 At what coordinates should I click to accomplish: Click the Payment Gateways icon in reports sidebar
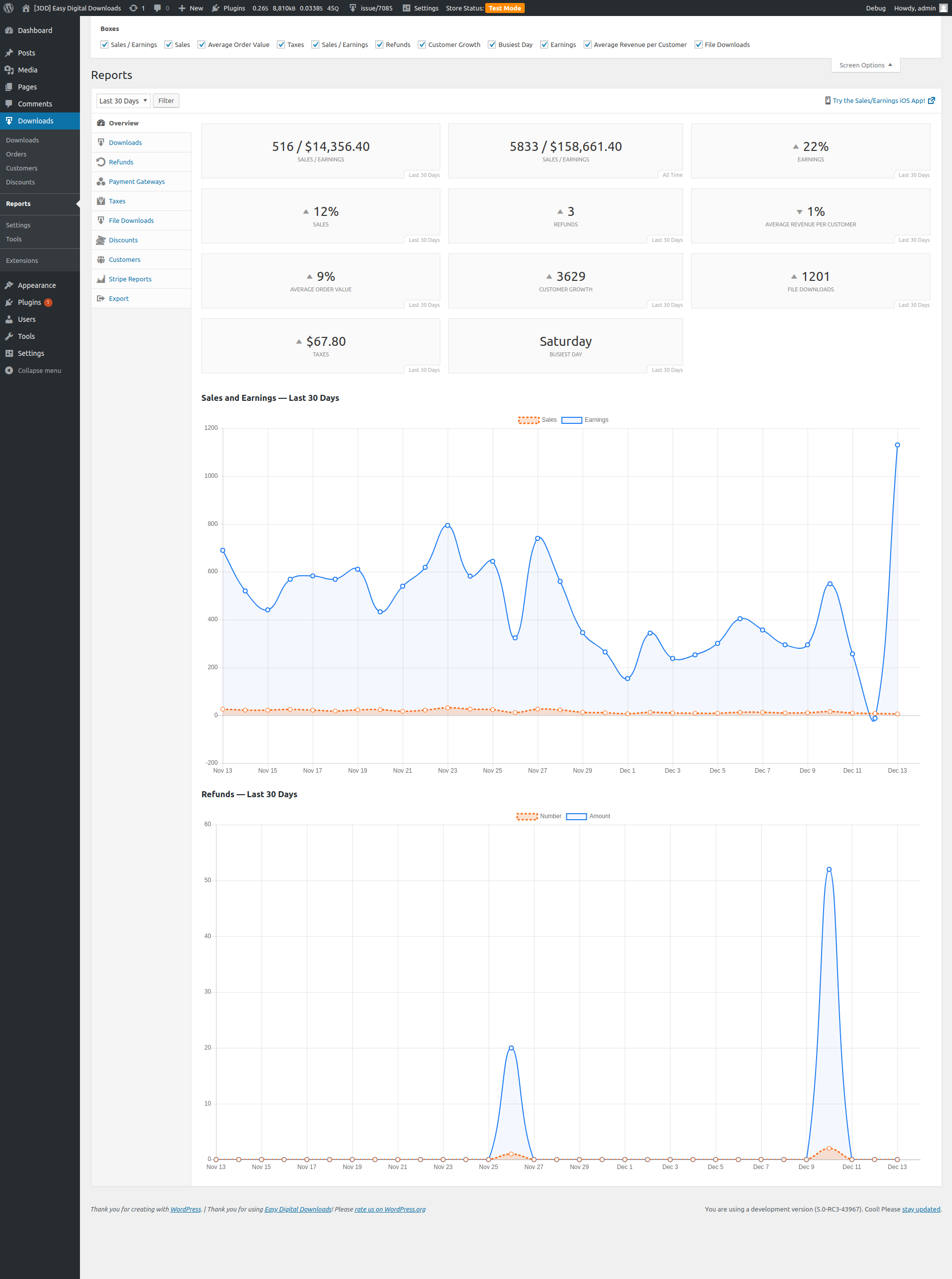[101, 181]
